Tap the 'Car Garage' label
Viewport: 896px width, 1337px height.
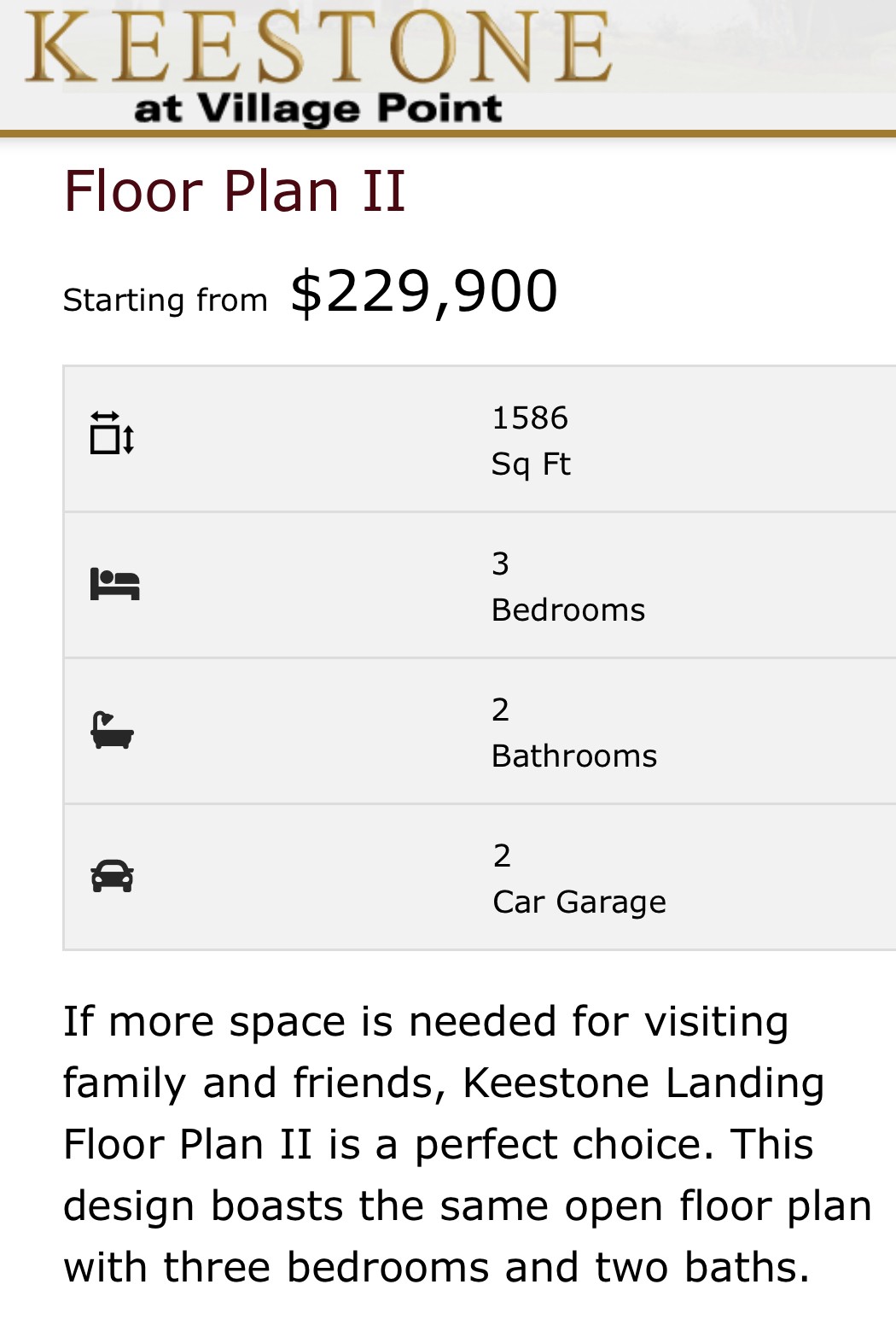tap(579, 902)
